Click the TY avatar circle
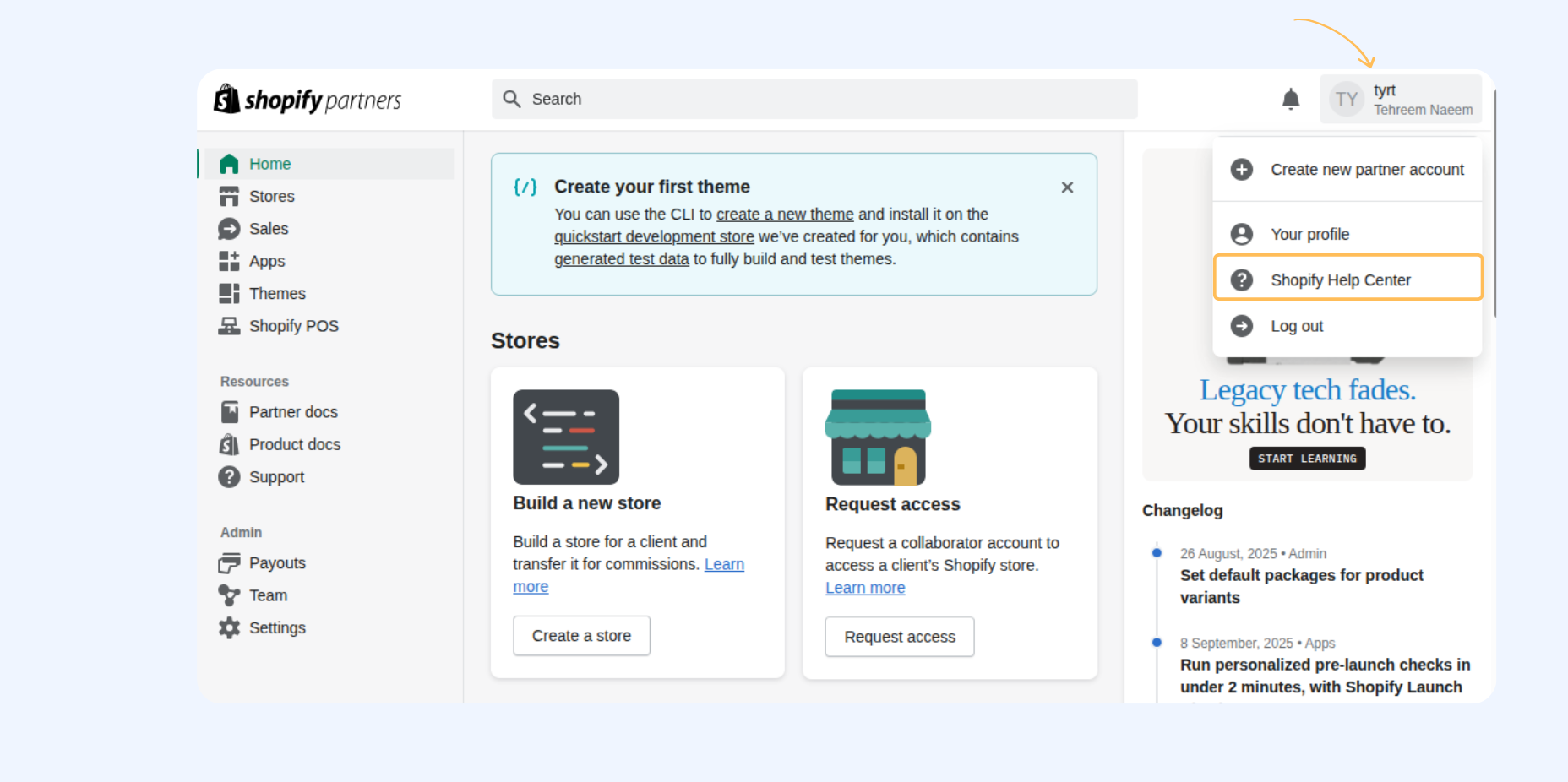 coord(1347,100)
